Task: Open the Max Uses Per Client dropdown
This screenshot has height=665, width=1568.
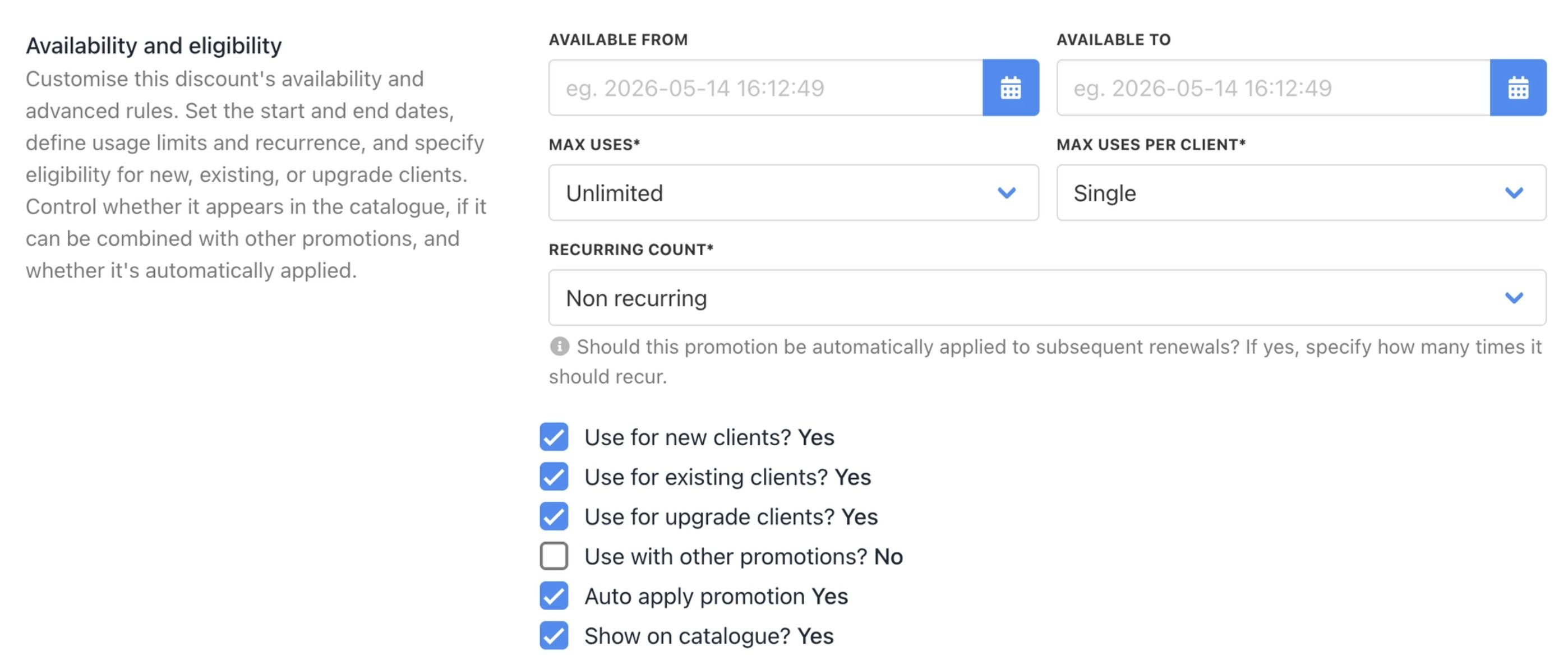Action: point(1302,193)
